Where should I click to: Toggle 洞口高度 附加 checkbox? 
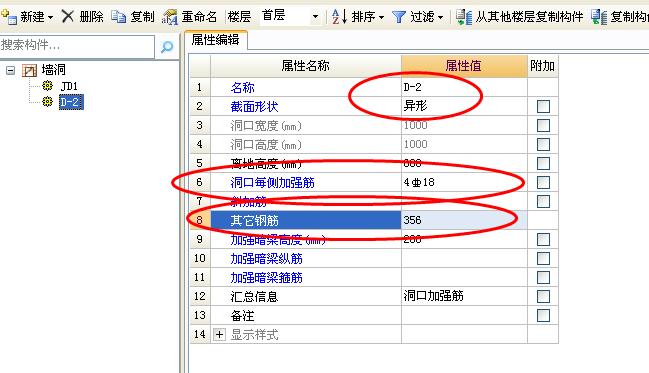pyautogui.click(x=543, y=144)
